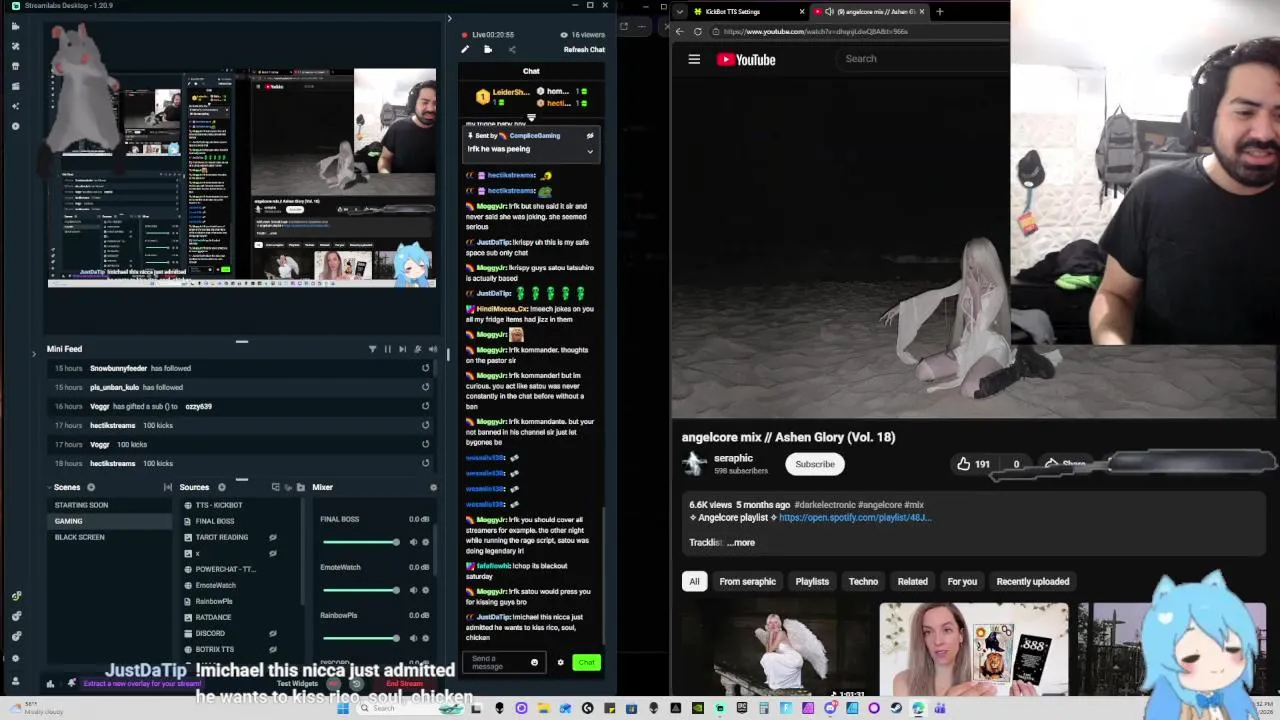Screen dimensions: 1280x720
Task: Mute the Mini Feed alert sound
Action: pyautogui.click(x=433, y=349)
